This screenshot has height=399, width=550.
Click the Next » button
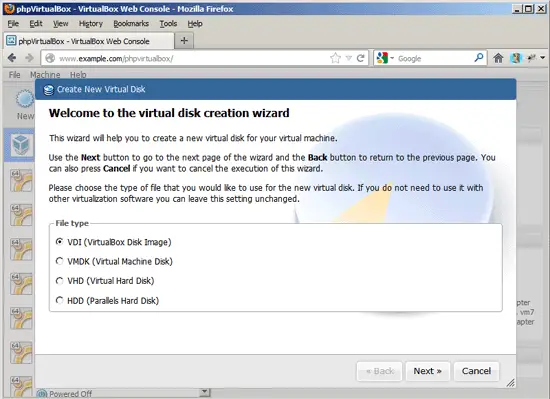(427, 371)
